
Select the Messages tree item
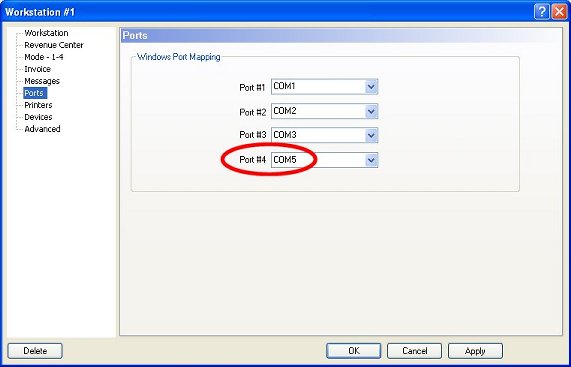pos(42,81)
